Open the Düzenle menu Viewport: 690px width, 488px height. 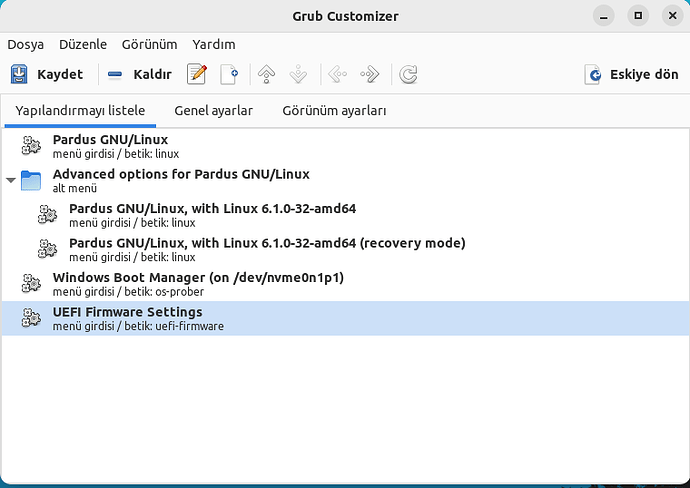point(83,45)
